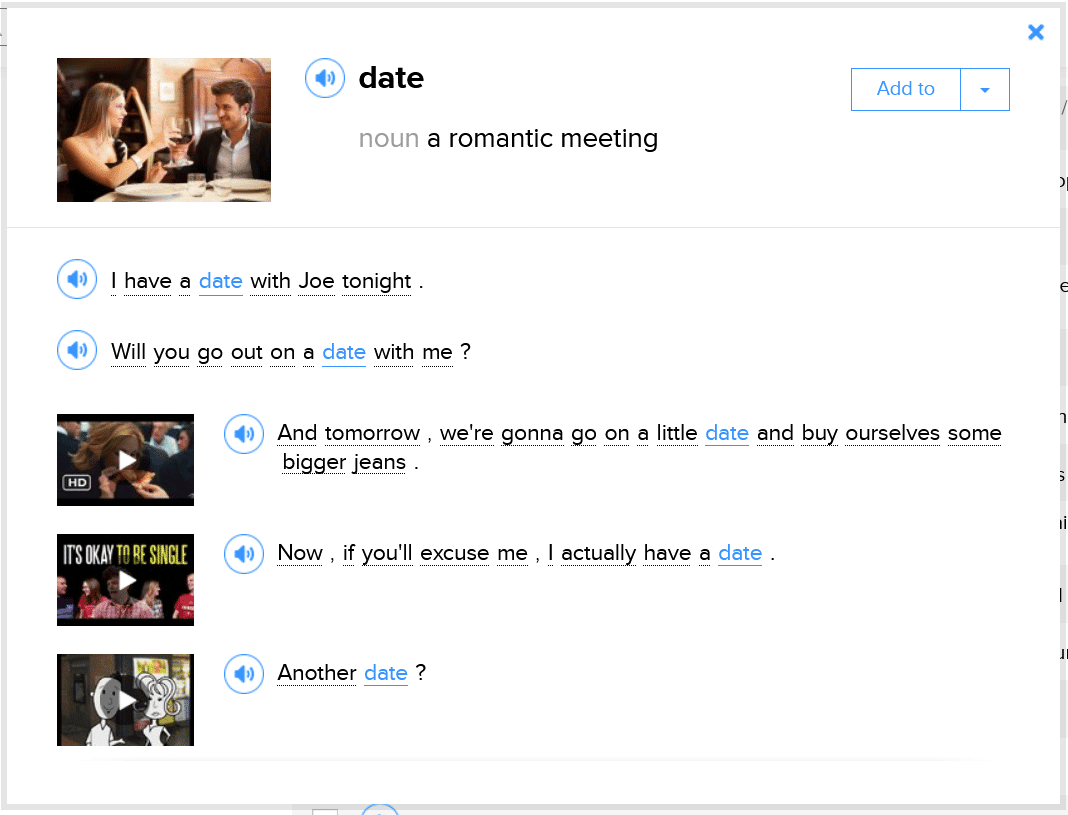The image size is (1068, 815).
Task: Play the "It's Okay To Be Single" video
Action: 126,580
